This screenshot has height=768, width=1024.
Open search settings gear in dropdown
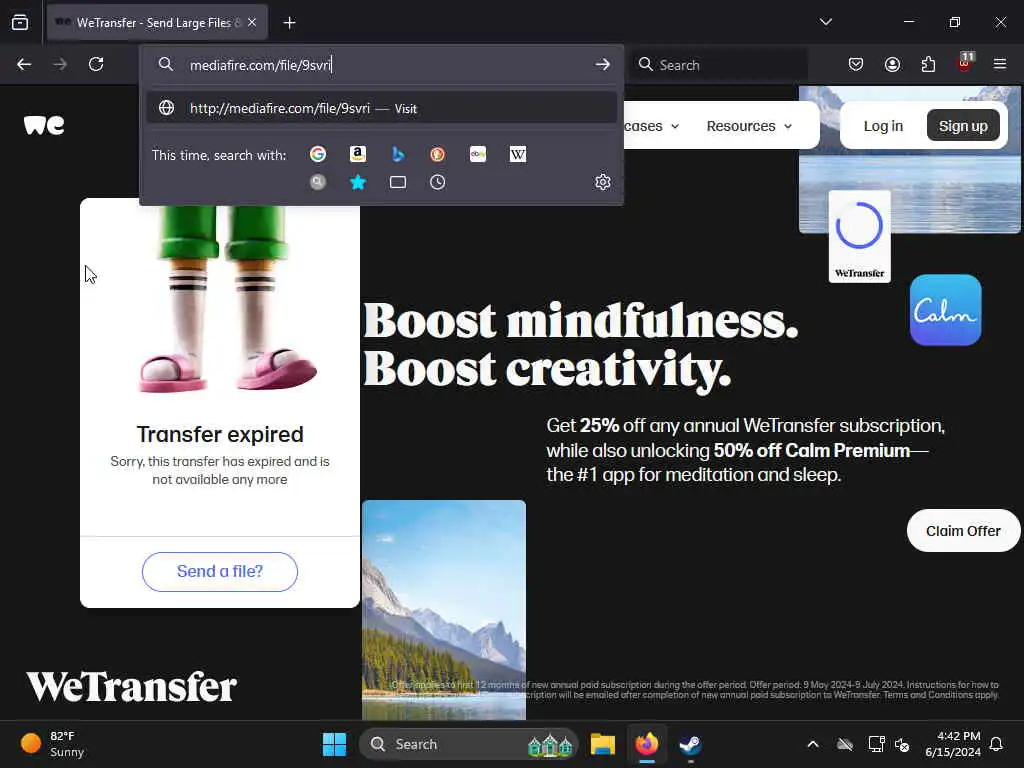pos(603,182)
